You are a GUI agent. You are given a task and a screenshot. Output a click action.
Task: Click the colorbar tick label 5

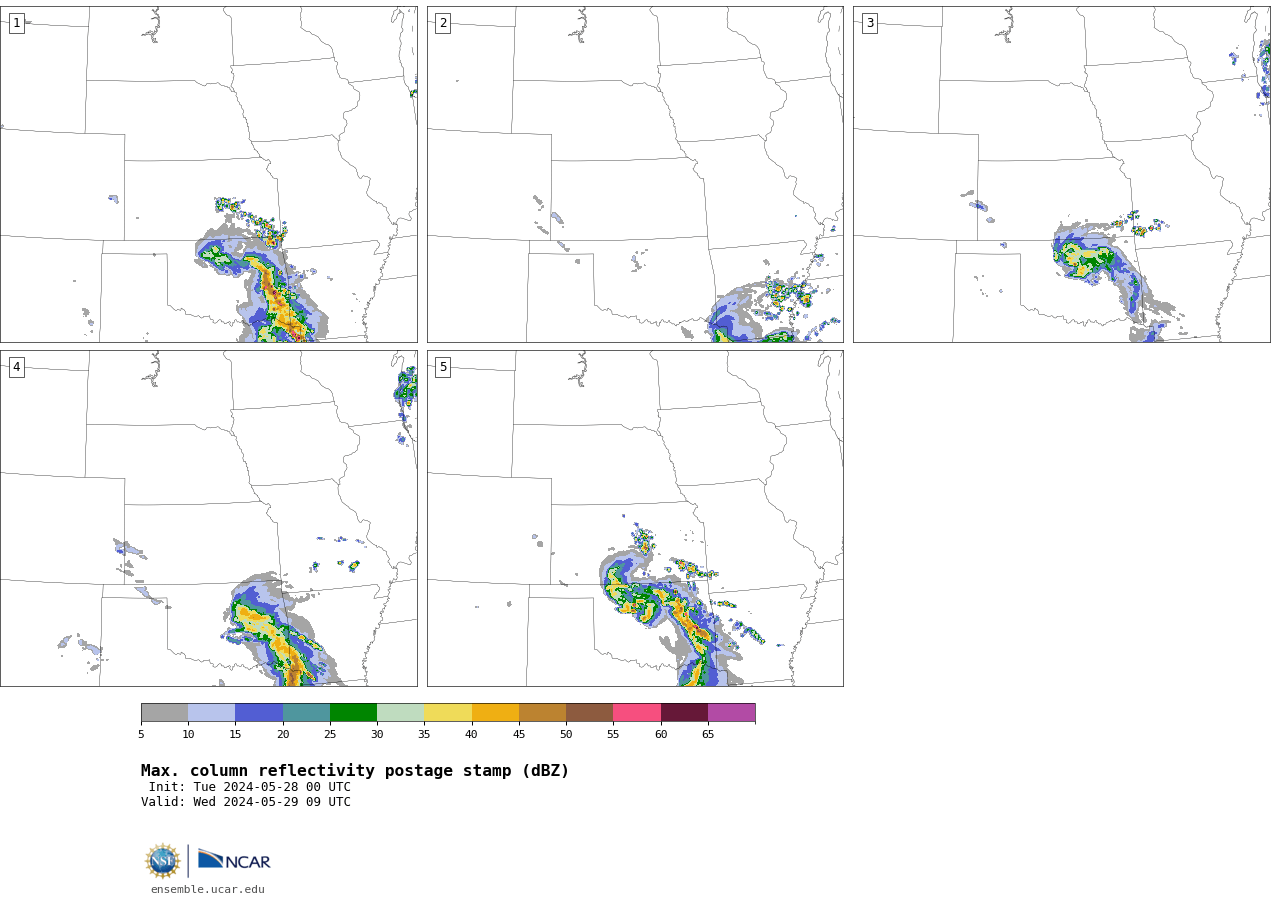[141, 734]
